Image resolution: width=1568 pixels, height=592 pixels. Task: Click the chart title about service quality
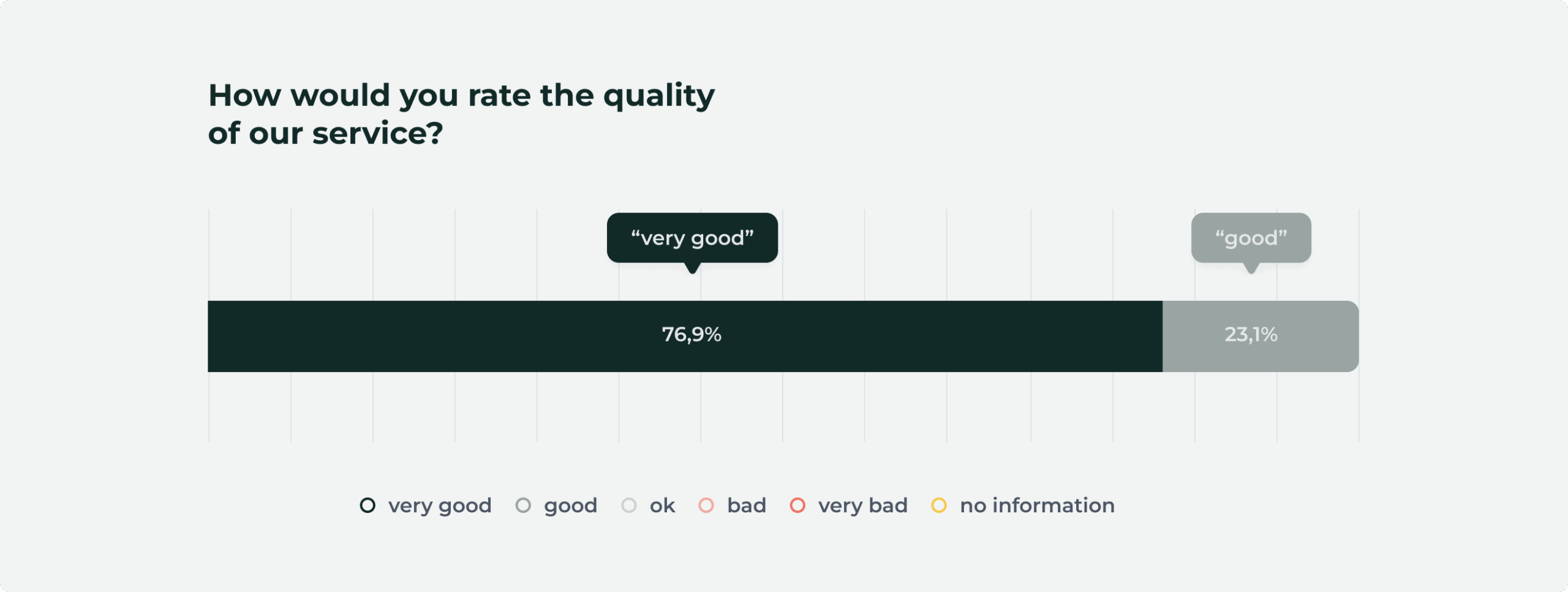pos(461,114)
